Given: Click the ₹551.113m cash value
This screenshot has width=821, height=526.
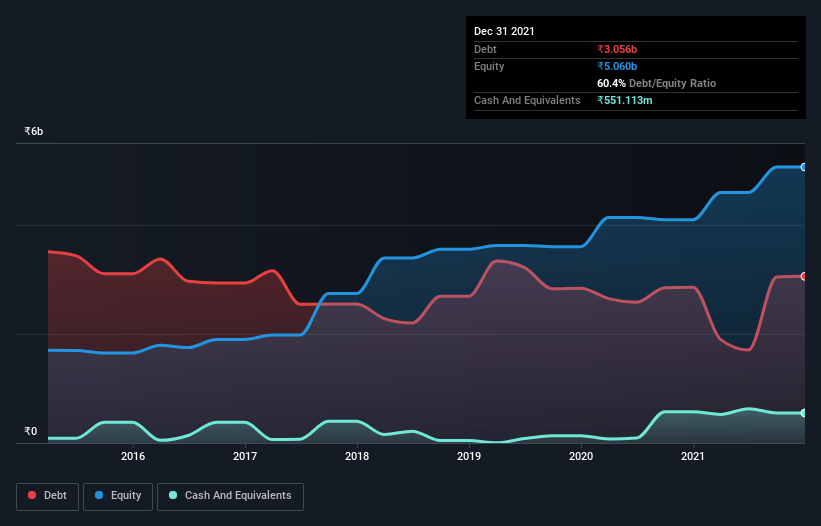Looking at the screenshot, I should tap(625, 100).
